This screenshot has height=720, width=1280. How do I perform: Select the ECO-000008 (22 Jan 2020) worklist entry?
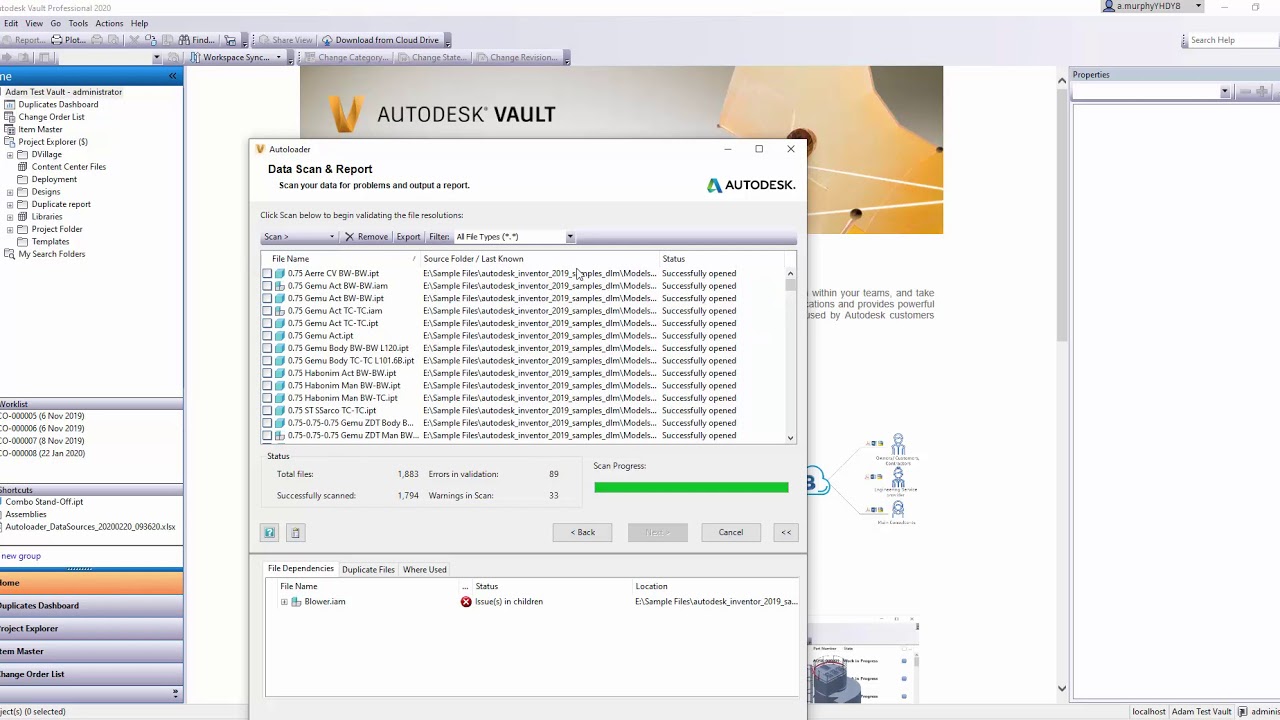[x=43, y=454]
